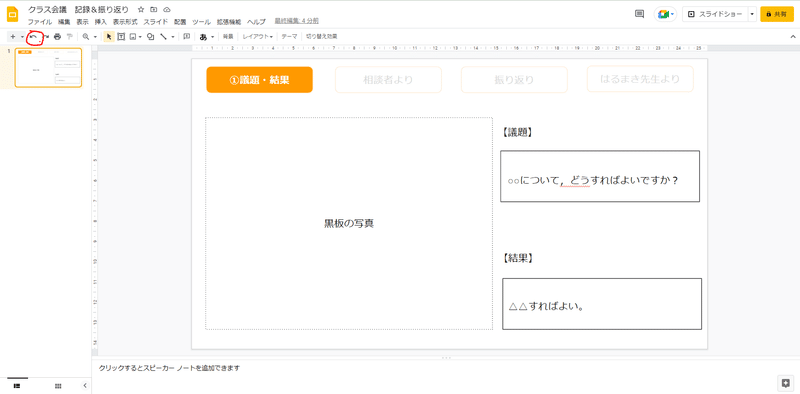Open the 配置 menu

(x=180, y=22)
